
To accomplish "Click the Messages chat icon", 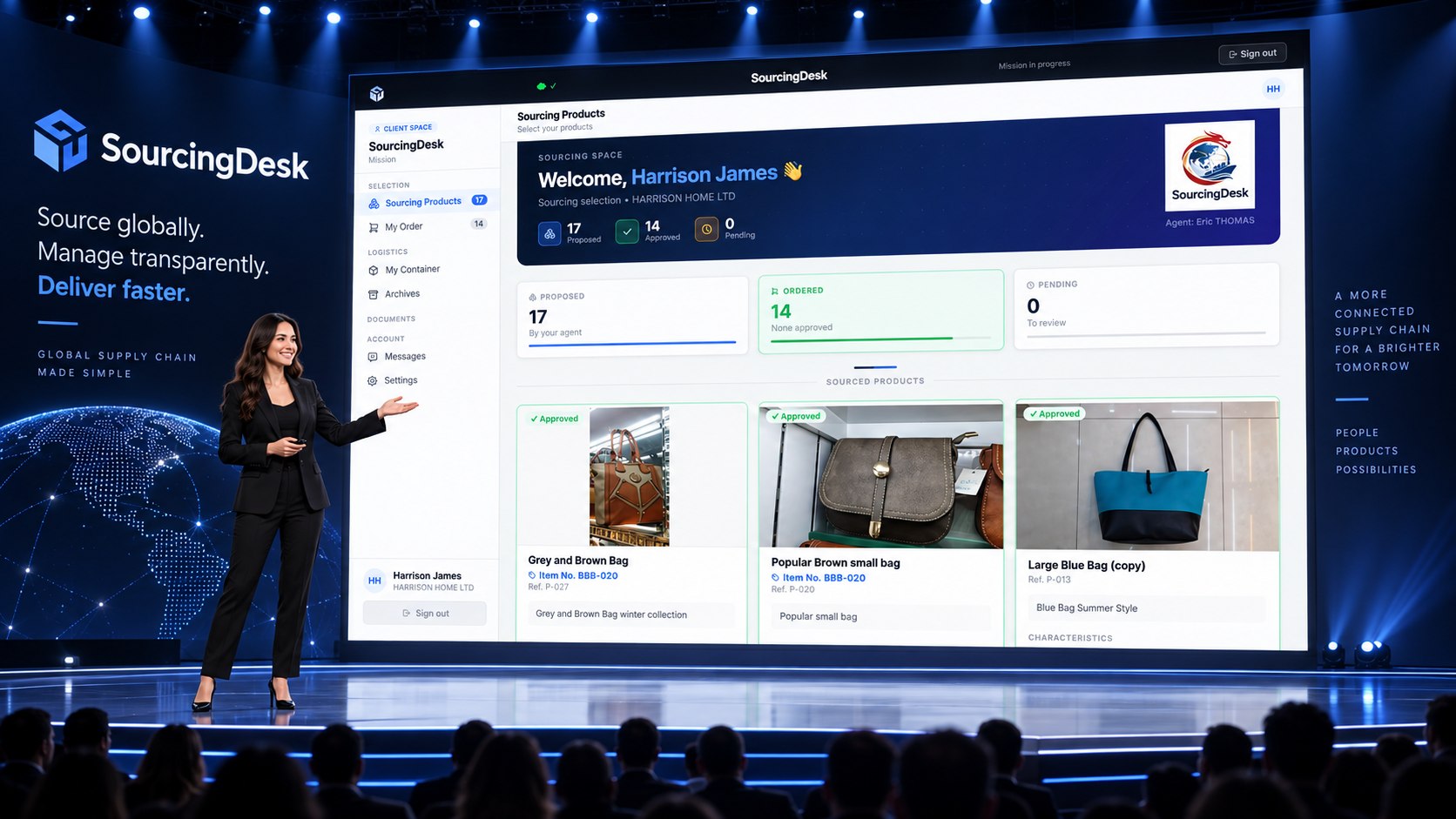I will (373, 357).
